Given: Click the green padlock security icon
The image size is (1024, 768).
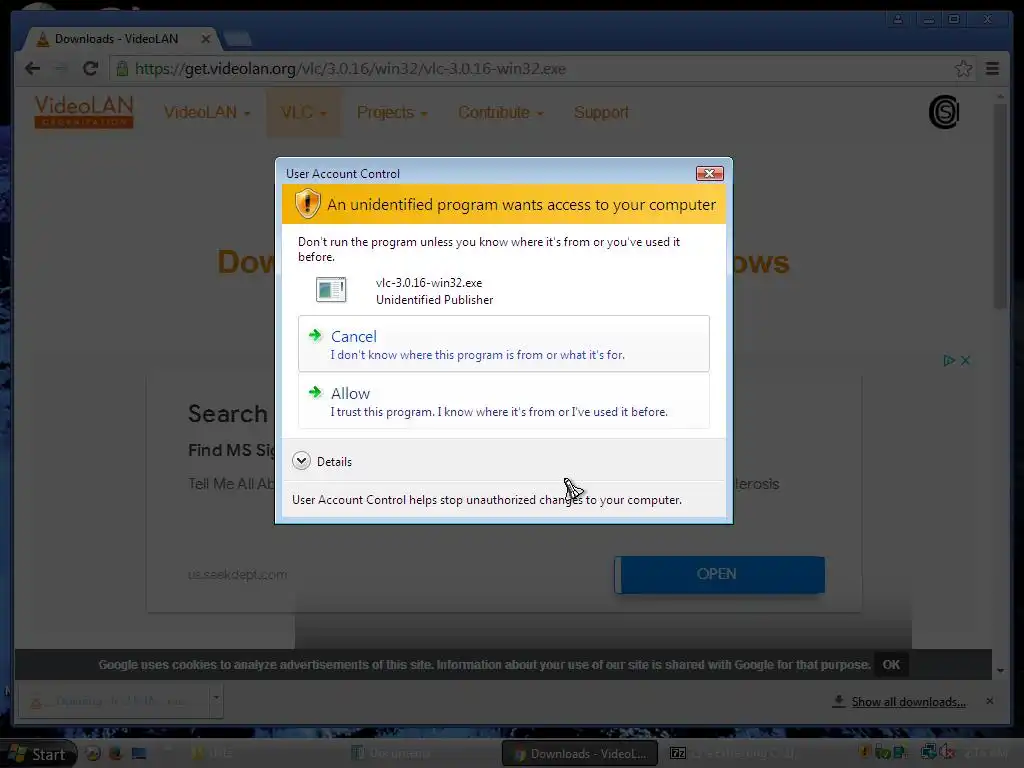Looking at the screenshot, I should [122, 69].
